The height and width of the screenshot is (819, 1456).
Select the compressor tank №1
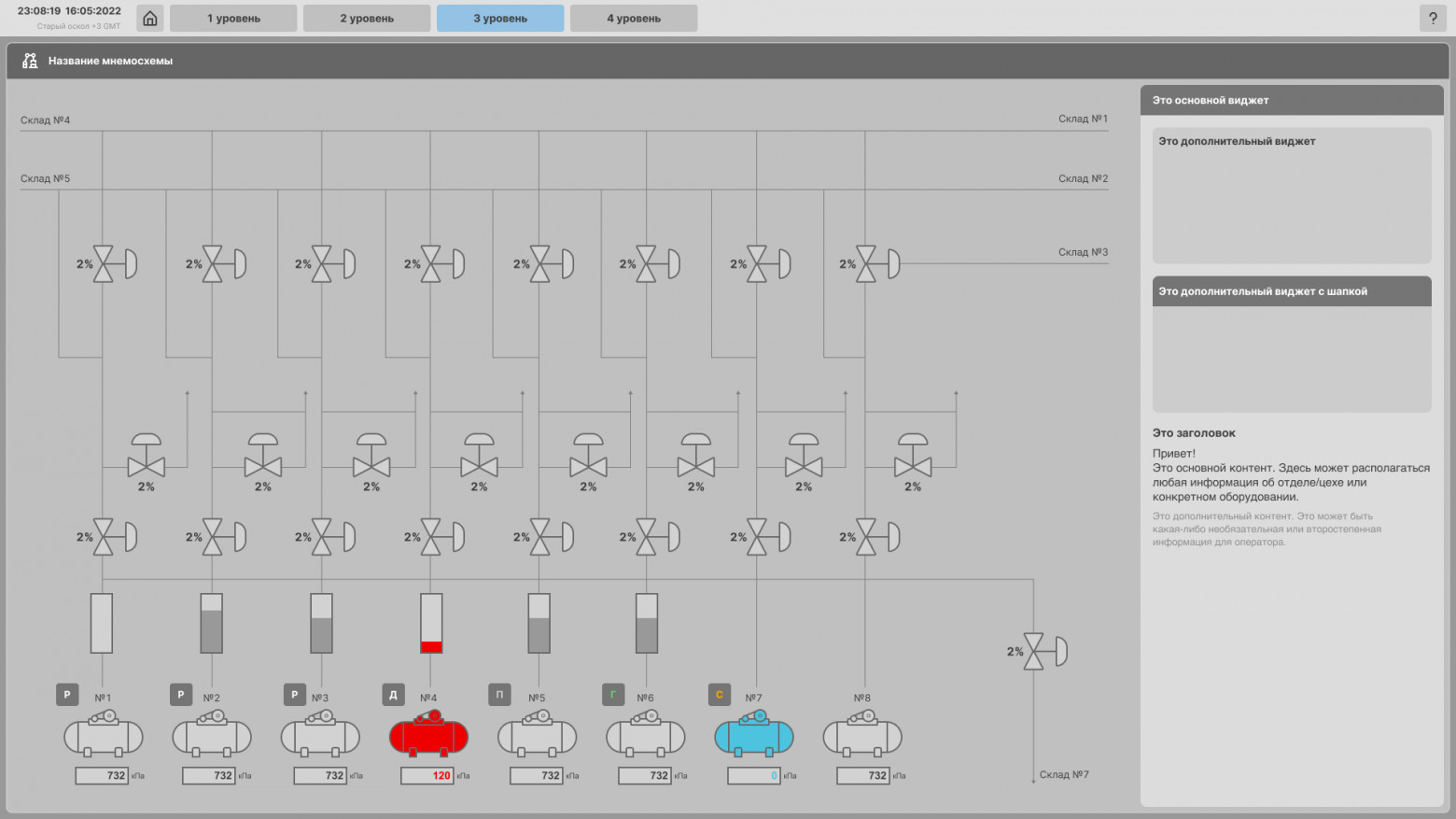coord(103,734)
